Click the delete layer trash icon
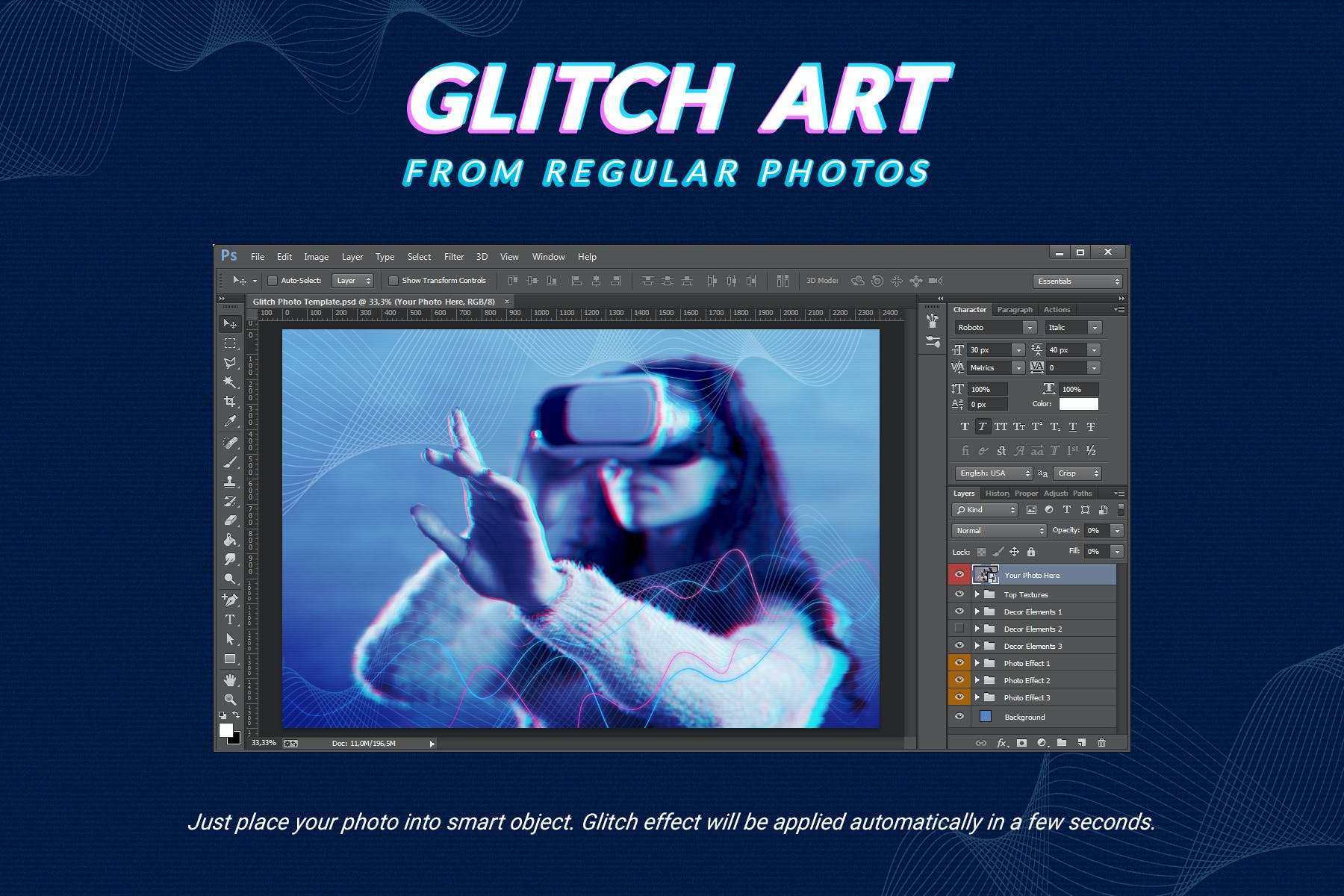Viewport: 1344px width, 896px height. point(1101,743)
